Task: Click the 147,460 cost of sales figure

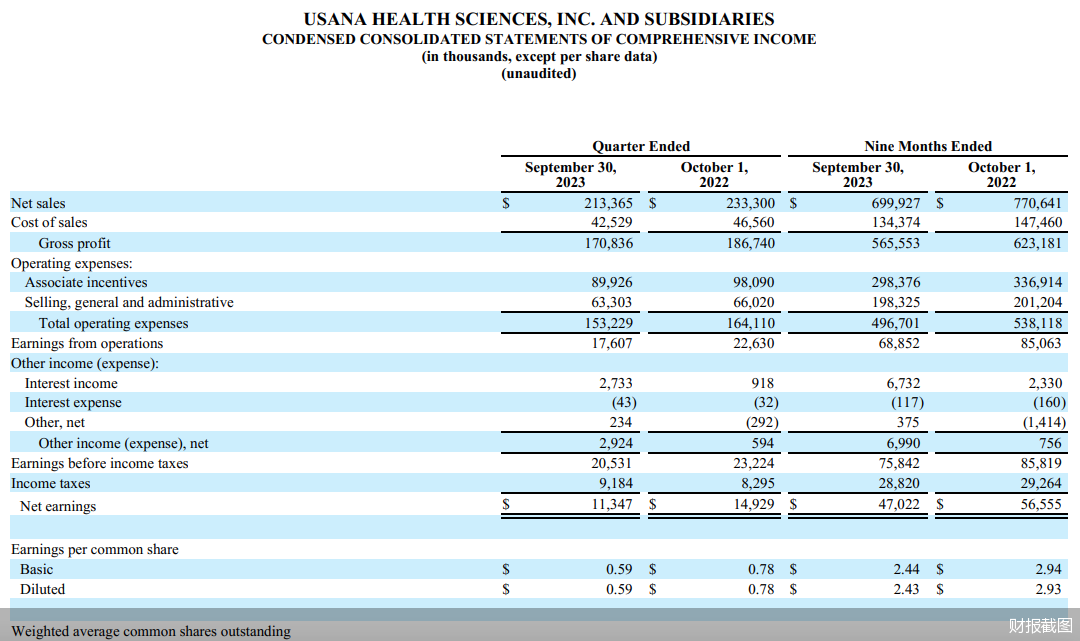Action: point(1037,222)
